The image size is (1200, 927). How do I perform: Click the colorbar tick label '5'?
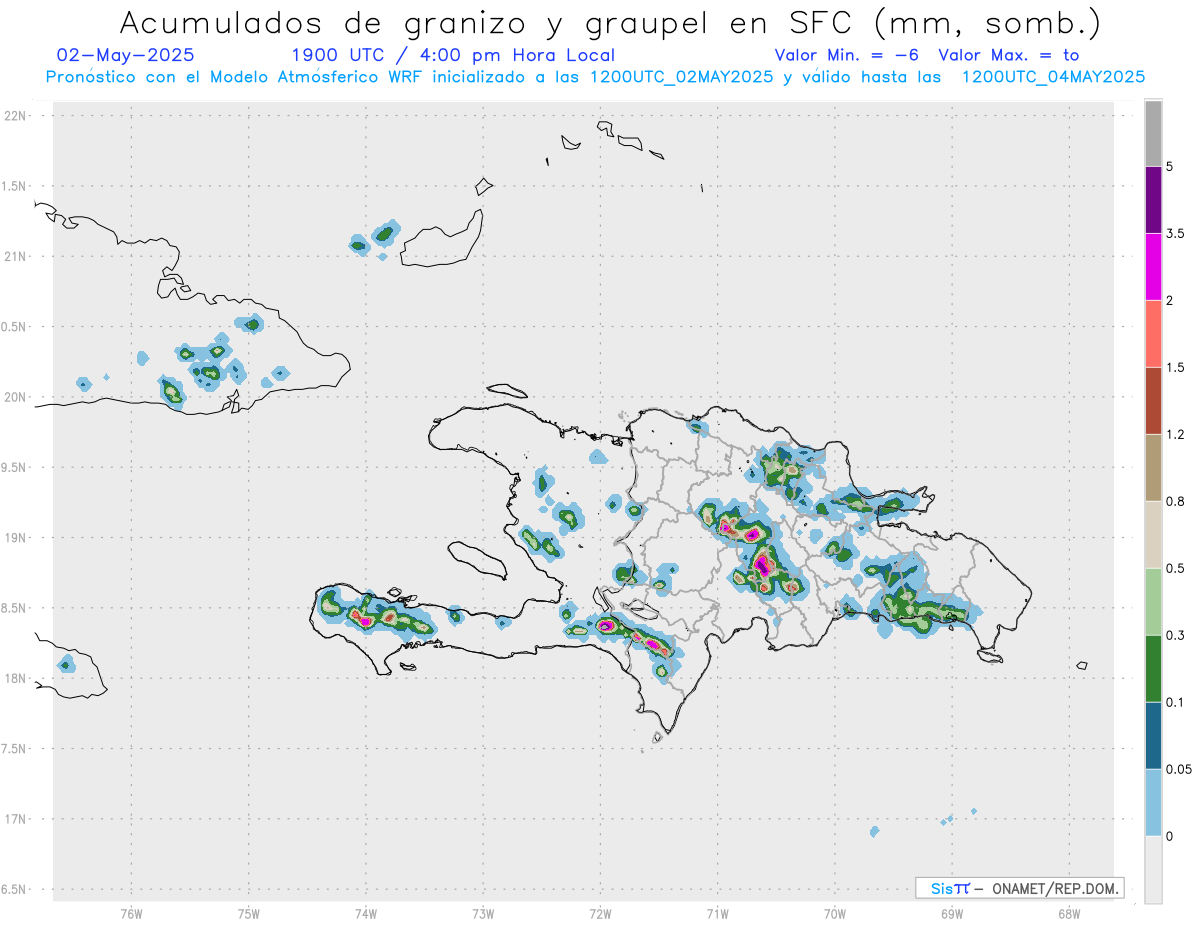click(1170, 167)
